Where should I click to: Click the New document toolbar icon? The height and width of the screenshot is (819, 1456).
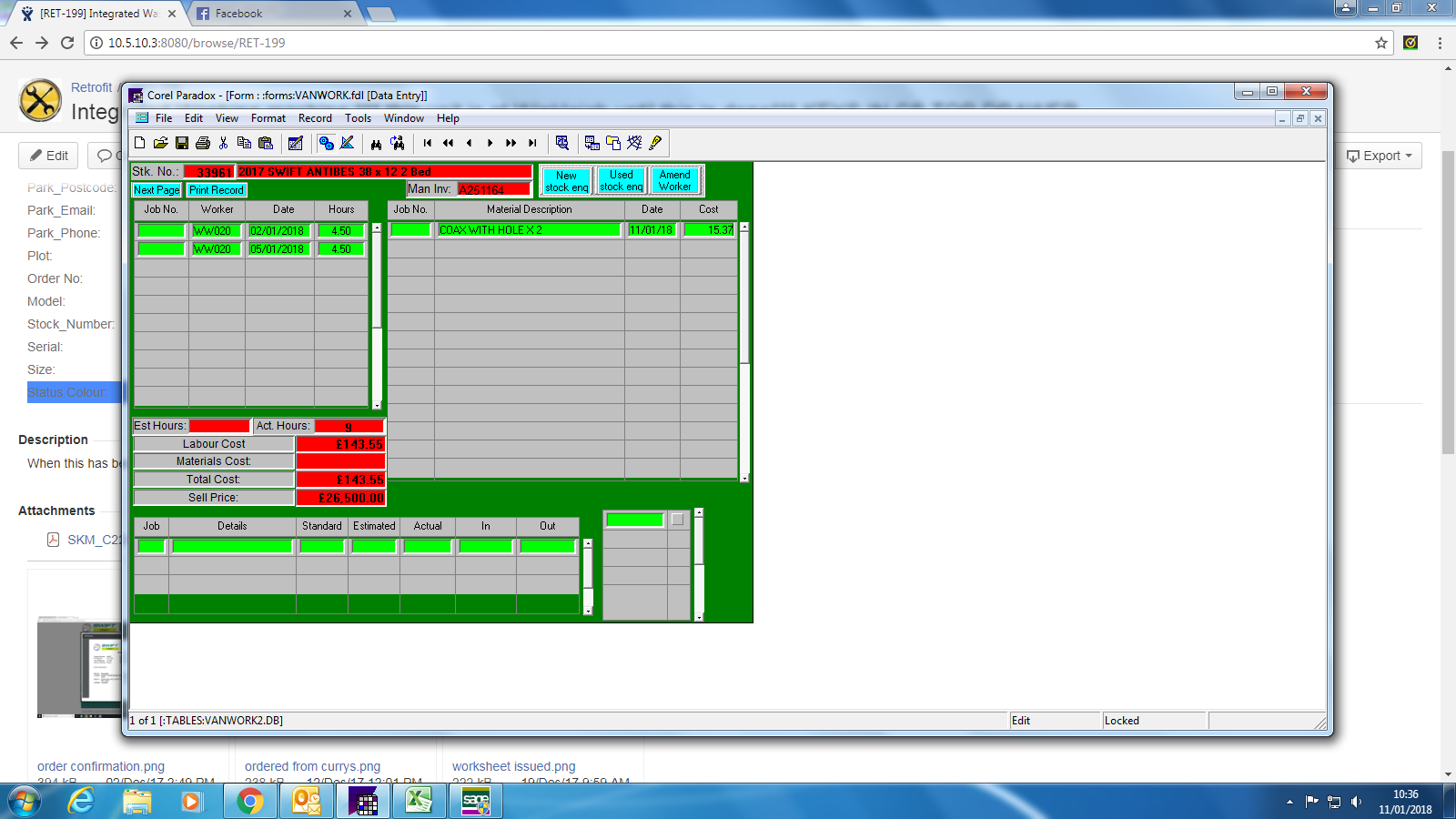[139, 143]
